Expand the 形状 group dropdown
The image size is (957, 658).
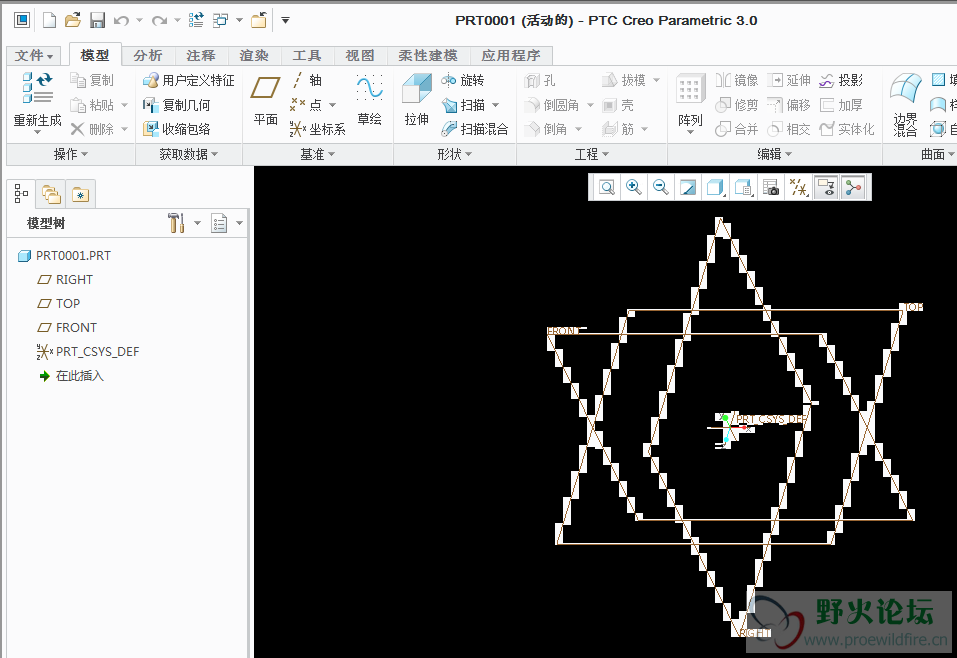(x=455, y=154)
